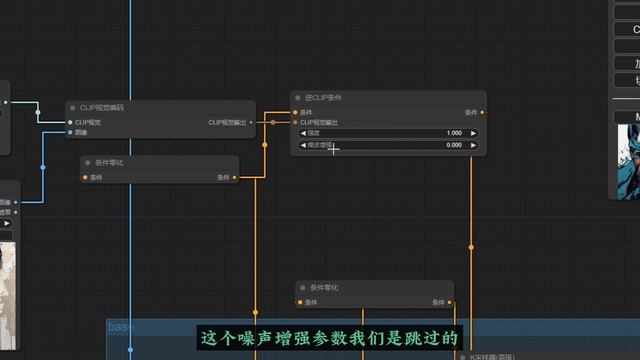Select the lower 条件零化 node title
640x360 pixels.
324,288
